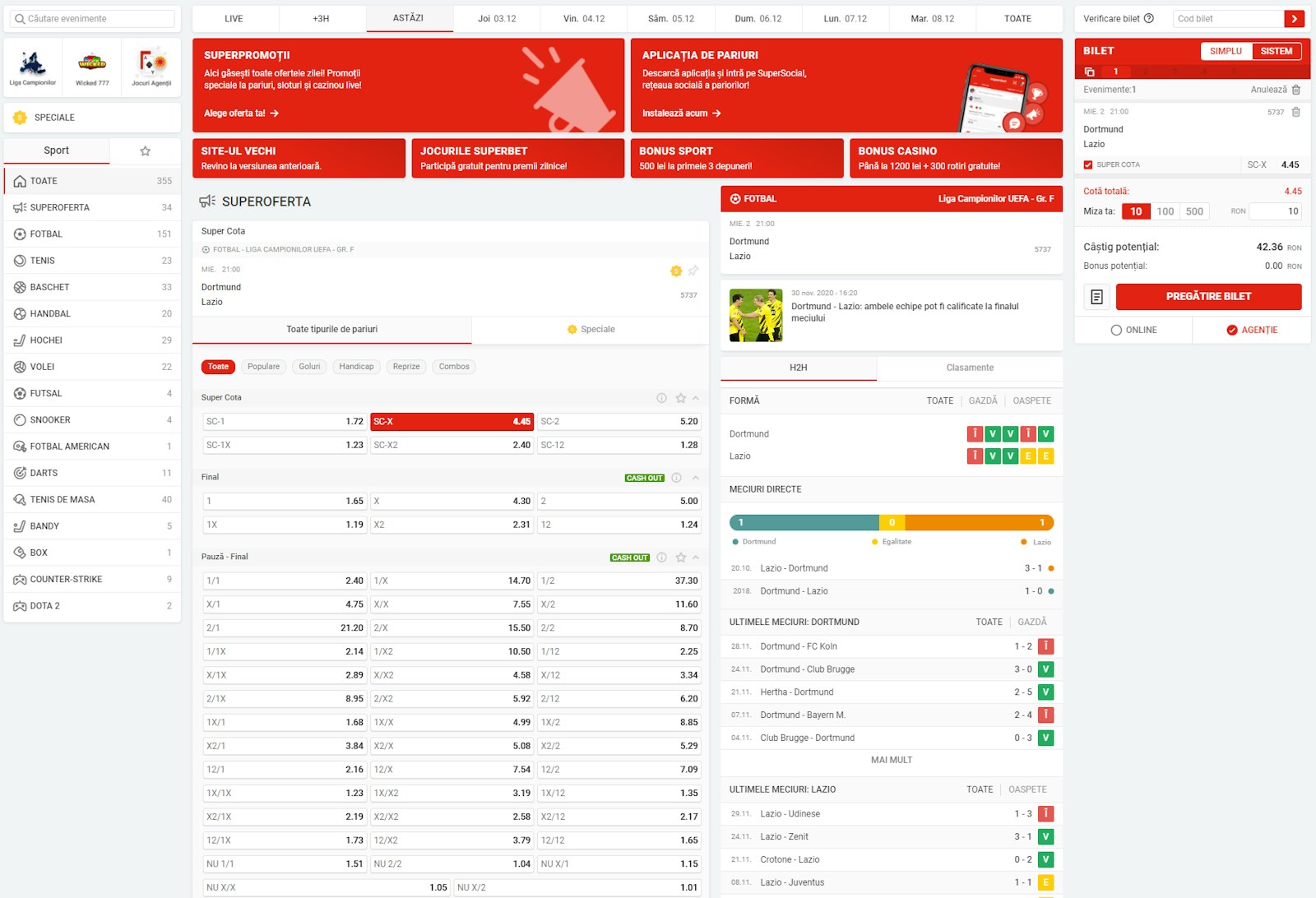Open Wicked 777 game shortcut

coord(92,67)
